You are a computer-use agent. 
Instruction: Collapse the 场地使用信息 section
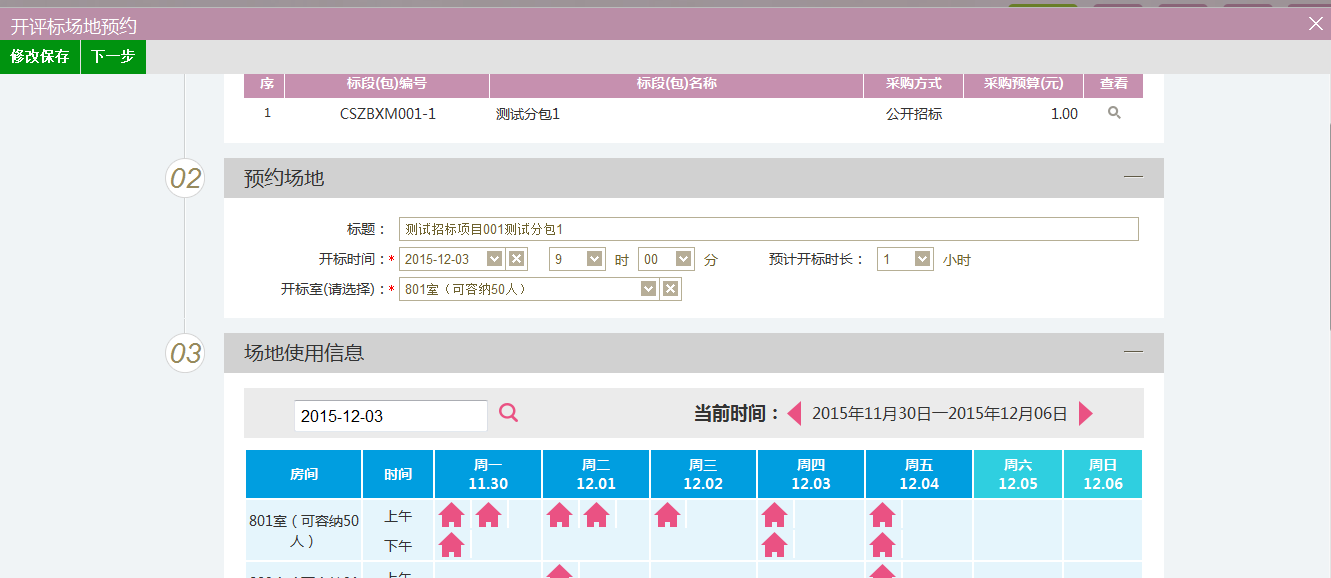[1133, 352]
